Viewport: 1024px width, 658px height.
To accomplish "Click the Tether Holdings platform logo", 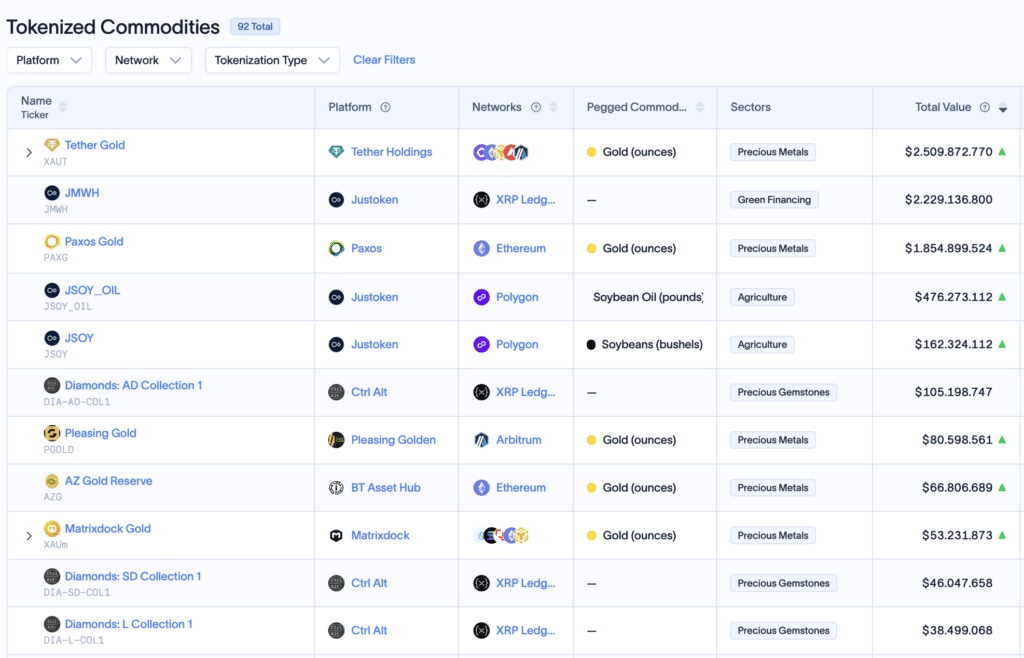I will coord(336,152).
